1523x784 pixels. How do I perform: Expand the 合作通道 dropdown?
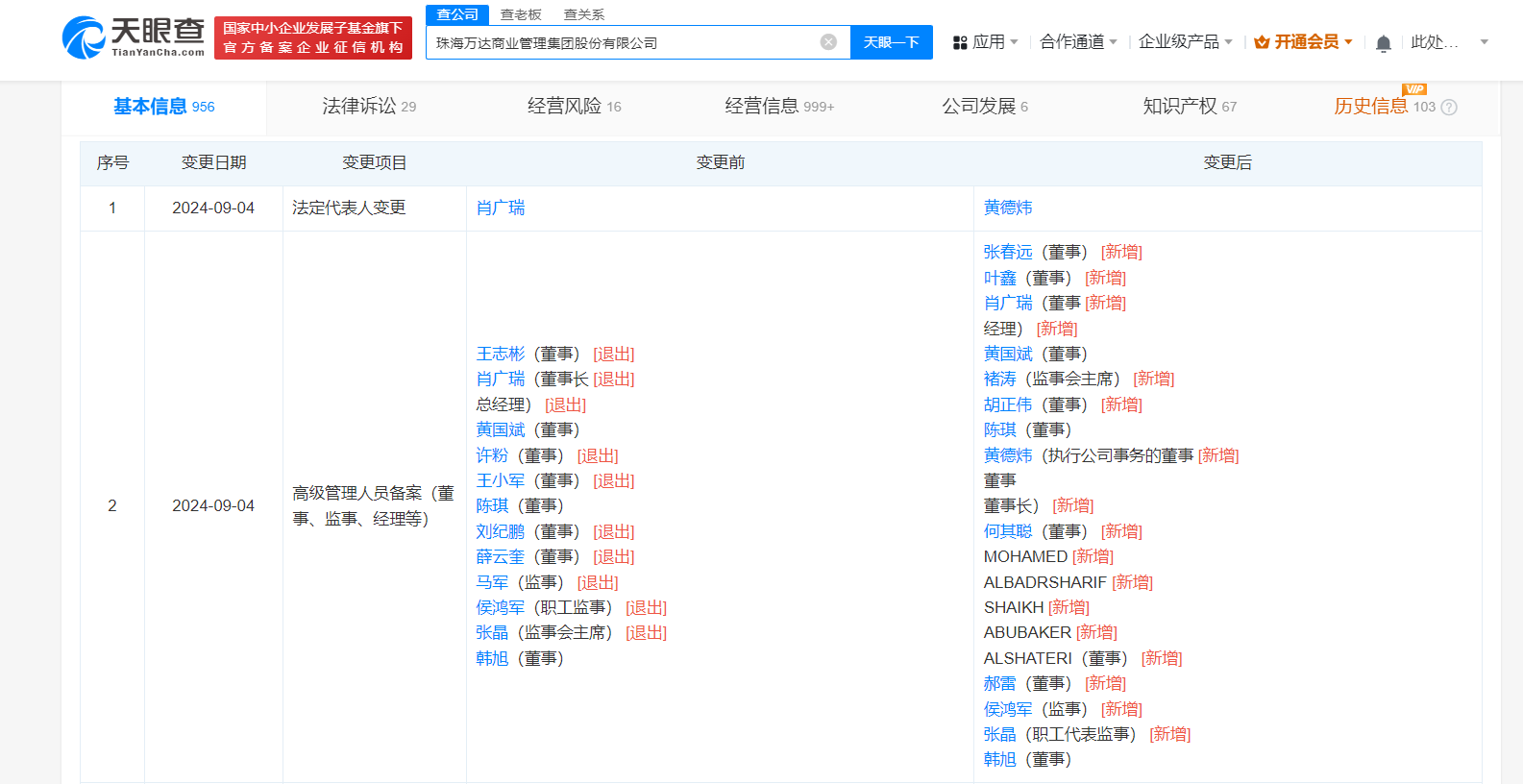click(1078, 42)
